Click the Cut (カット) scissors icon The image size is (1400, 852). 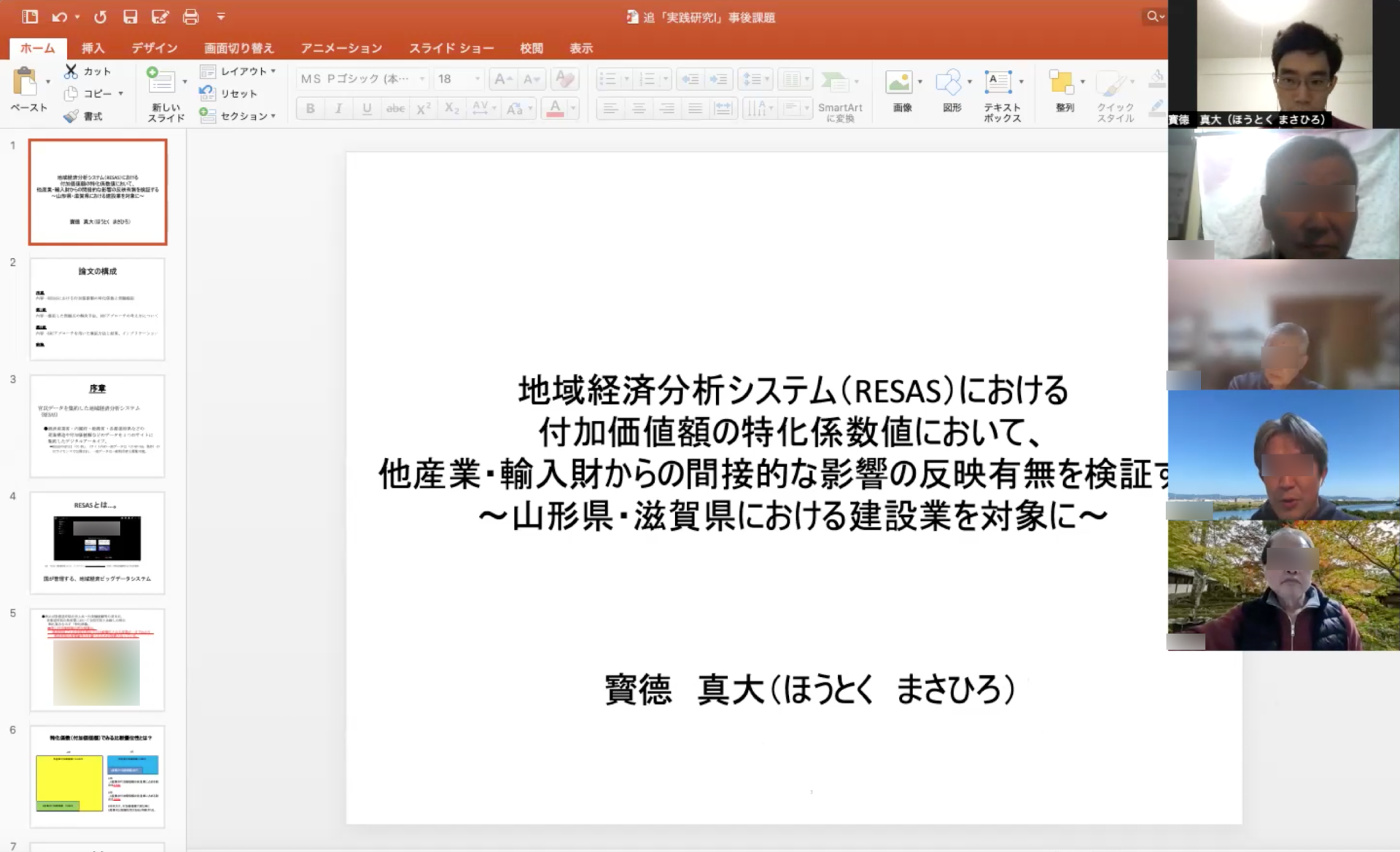[x=71, y=71]
